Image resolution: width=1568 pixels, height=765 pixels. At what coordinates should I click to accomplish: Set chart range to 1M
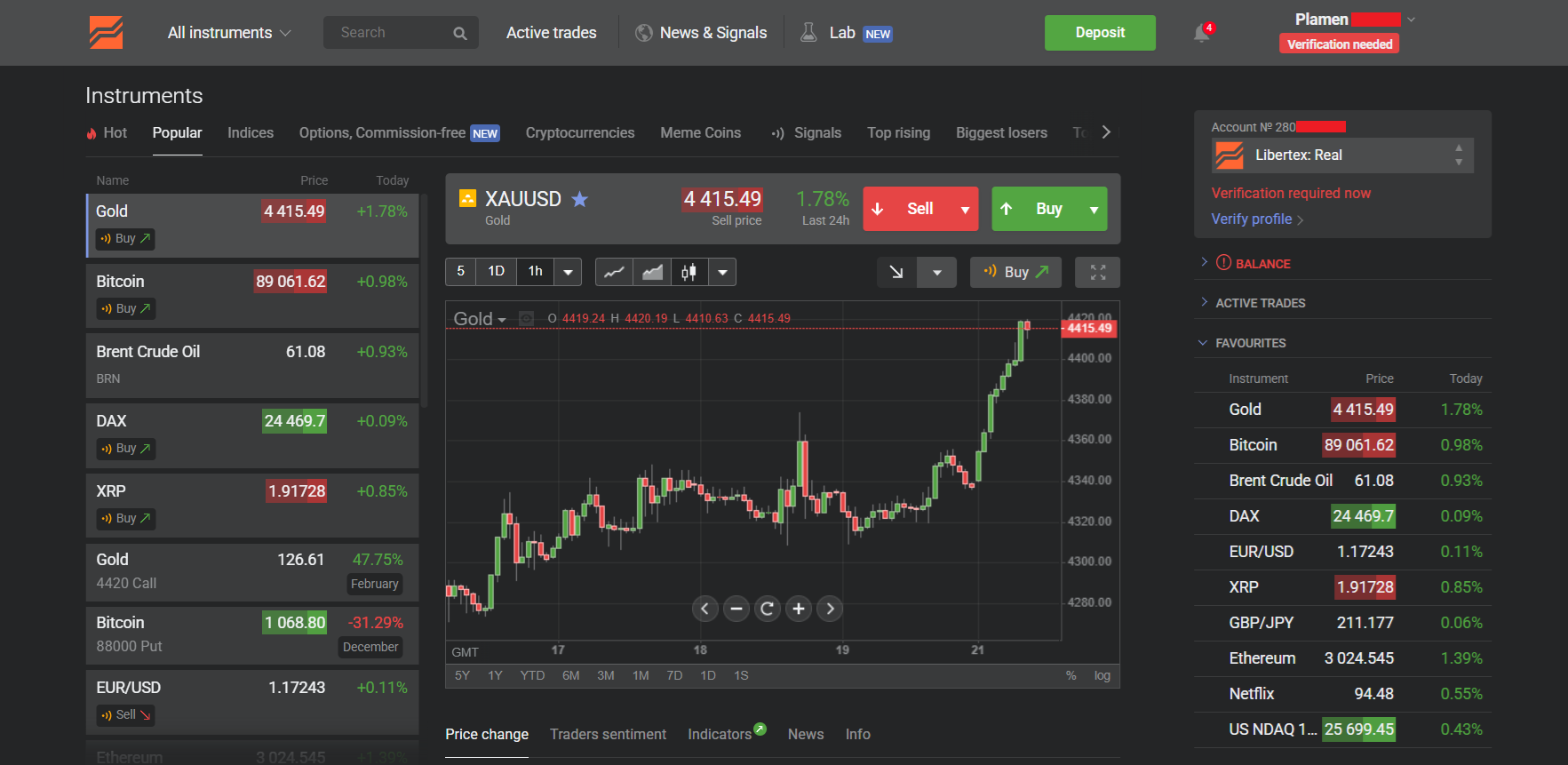641,676
